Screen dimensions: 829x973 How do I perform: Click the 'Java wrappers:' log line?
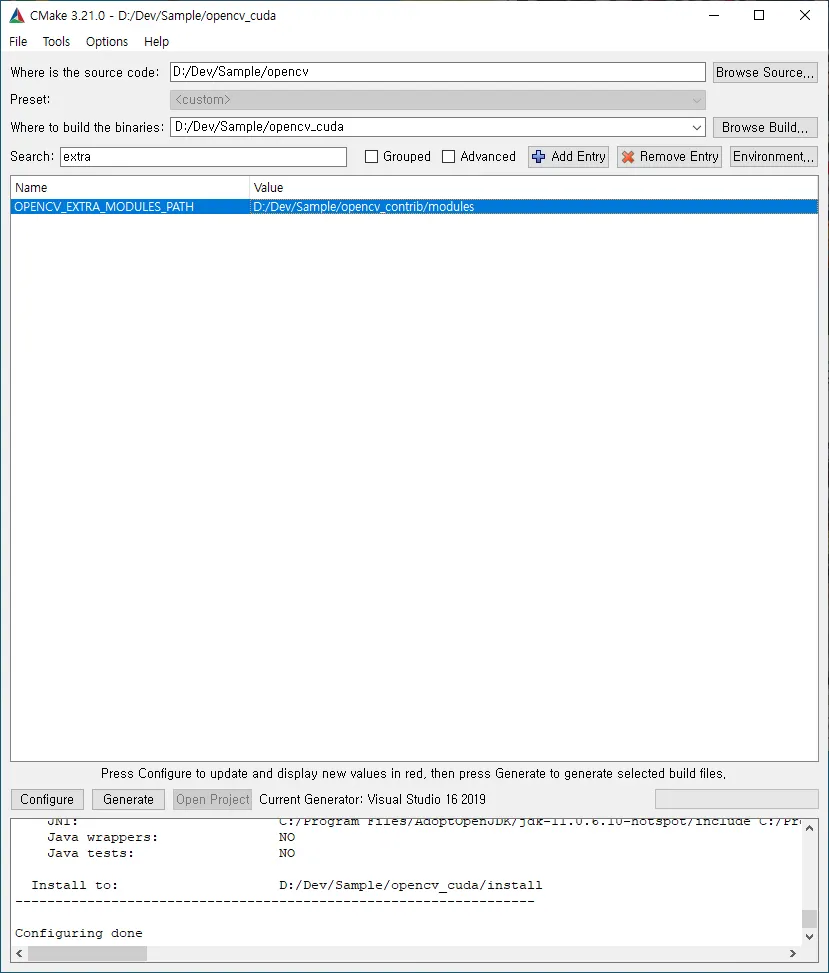[x=171, y=838]
